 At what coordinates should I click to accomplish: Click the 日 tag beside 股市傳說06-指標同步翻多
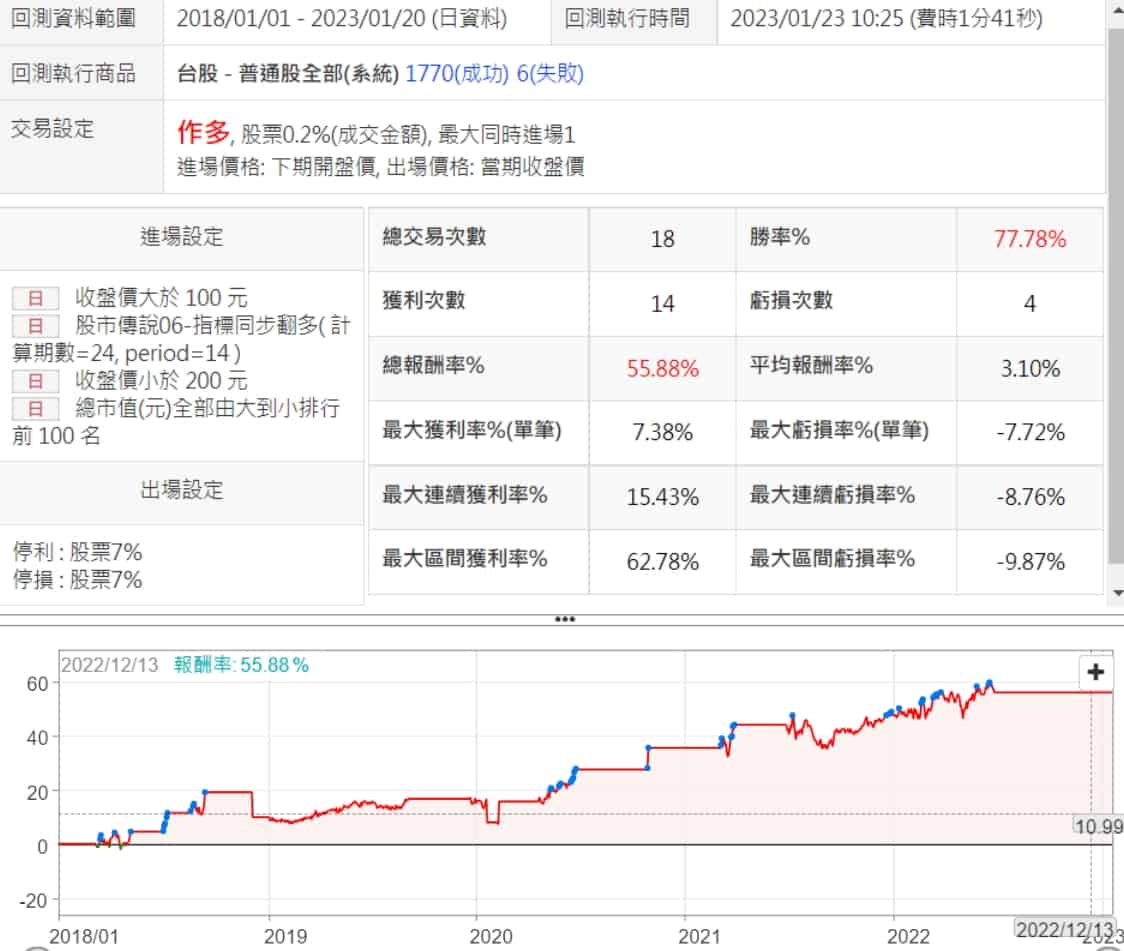(35, 325)
